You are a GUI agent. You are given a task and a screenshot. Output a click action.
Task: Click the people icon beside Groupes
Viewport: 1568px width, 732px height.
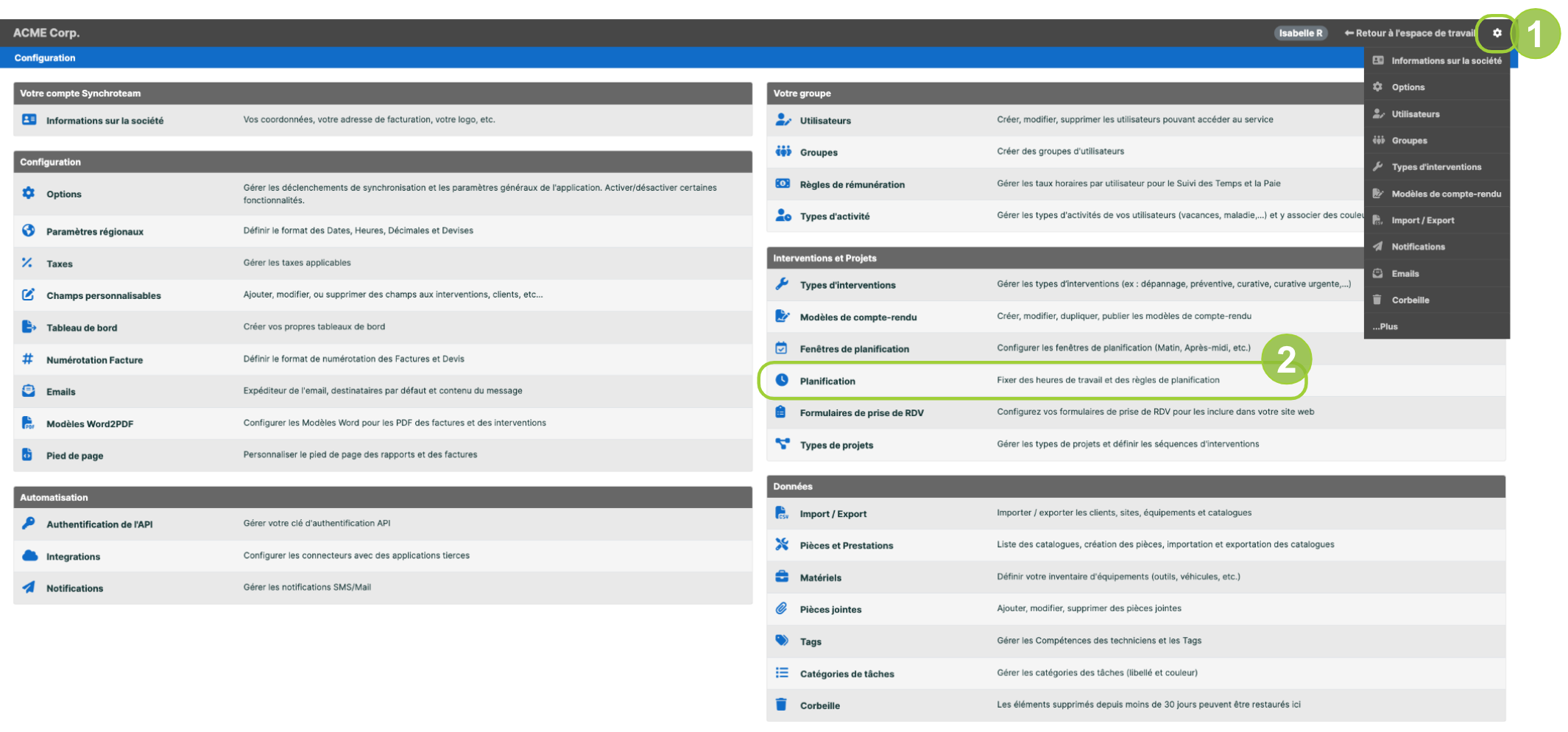pyautogui.click(x=783, y=151)
